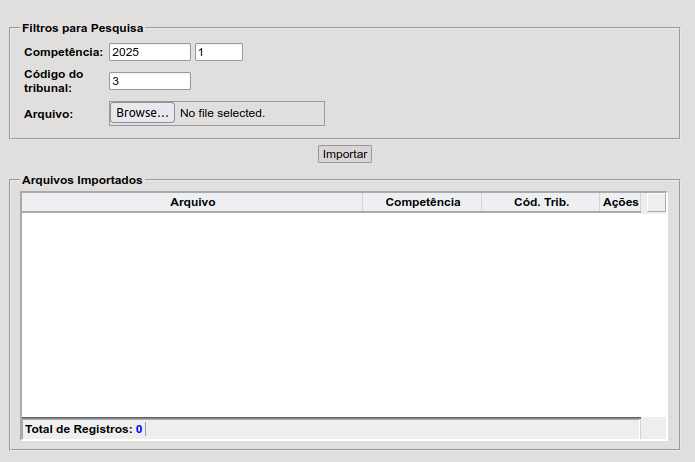Click the Ações column header
The height and width of the screenshot is (462, 695).
[x=620, y=202]
